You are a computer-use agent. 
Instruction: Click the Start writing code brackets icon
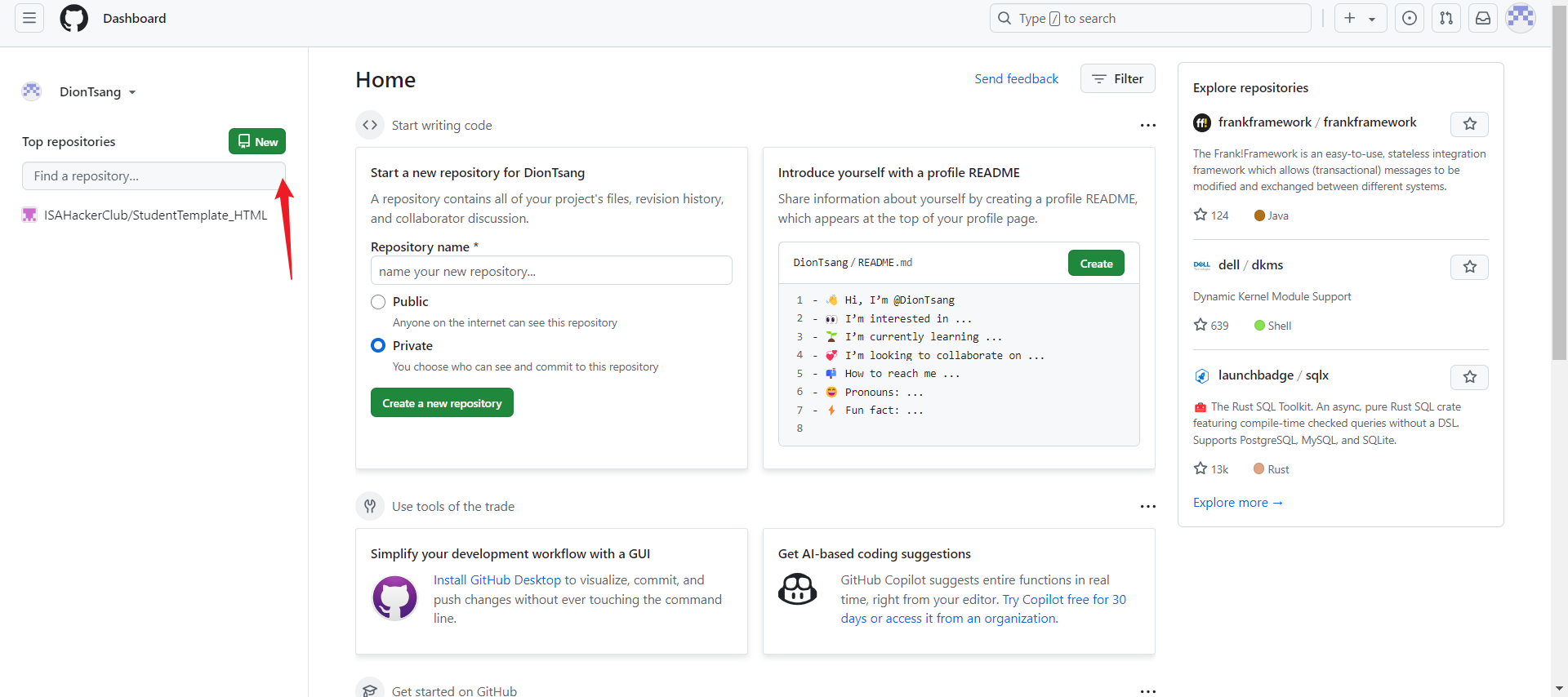point(370,125)
